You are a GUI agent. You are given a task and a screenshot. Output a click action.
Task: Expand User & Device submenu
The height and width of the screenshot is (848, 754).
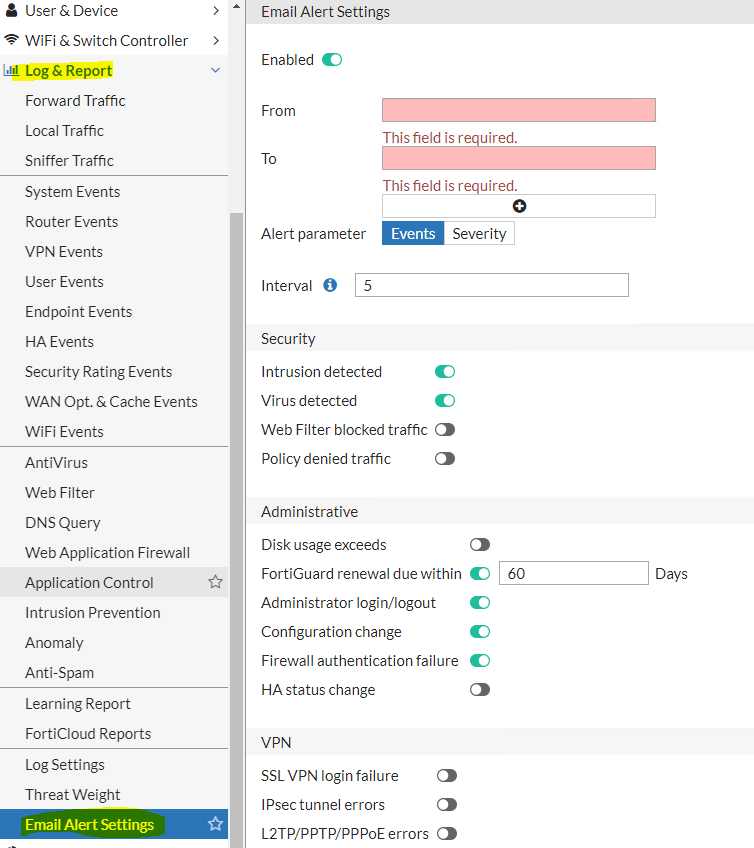tap(216, 11)
